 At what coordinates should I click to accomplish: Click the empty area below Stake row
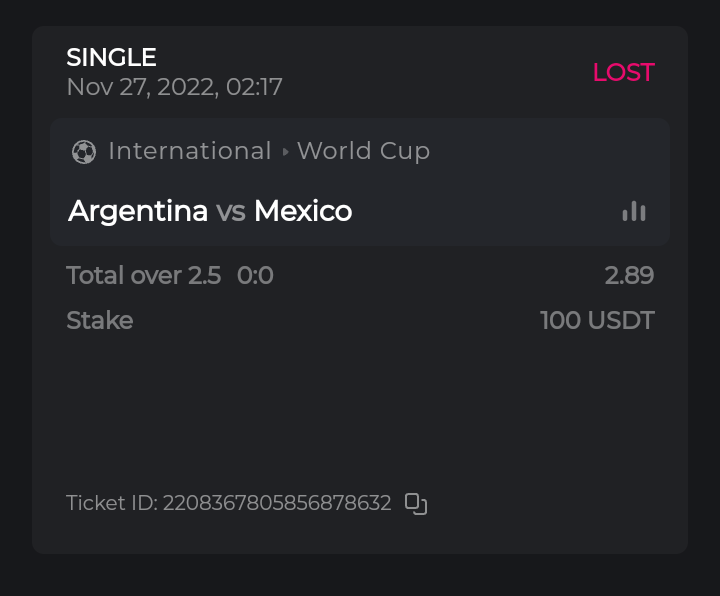coord(360,410)
